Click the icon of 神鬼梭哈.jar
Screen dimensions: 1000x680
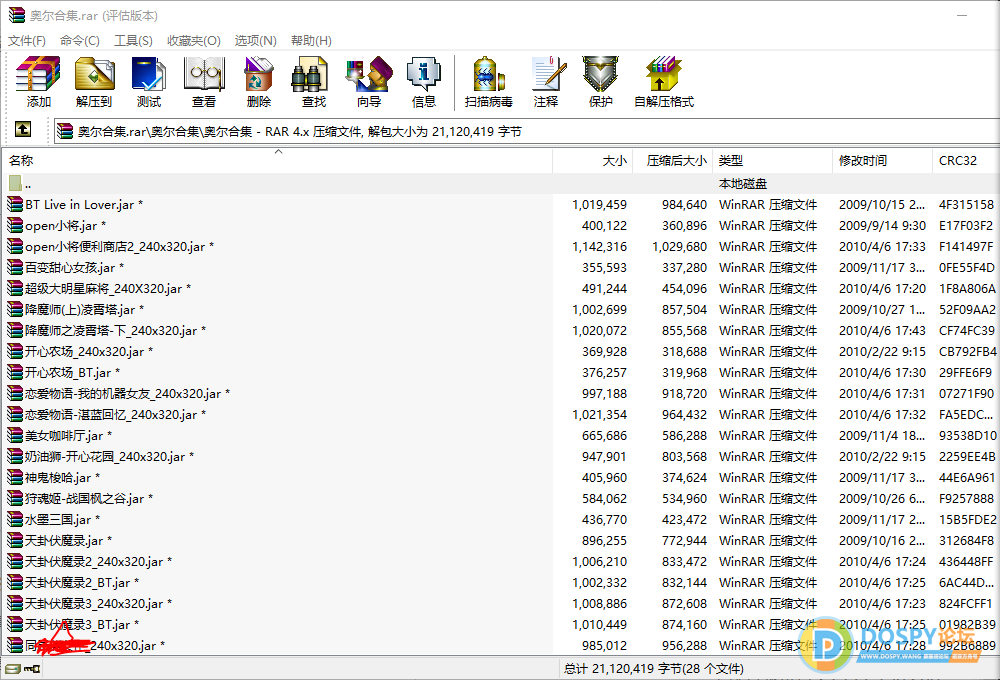15,478
